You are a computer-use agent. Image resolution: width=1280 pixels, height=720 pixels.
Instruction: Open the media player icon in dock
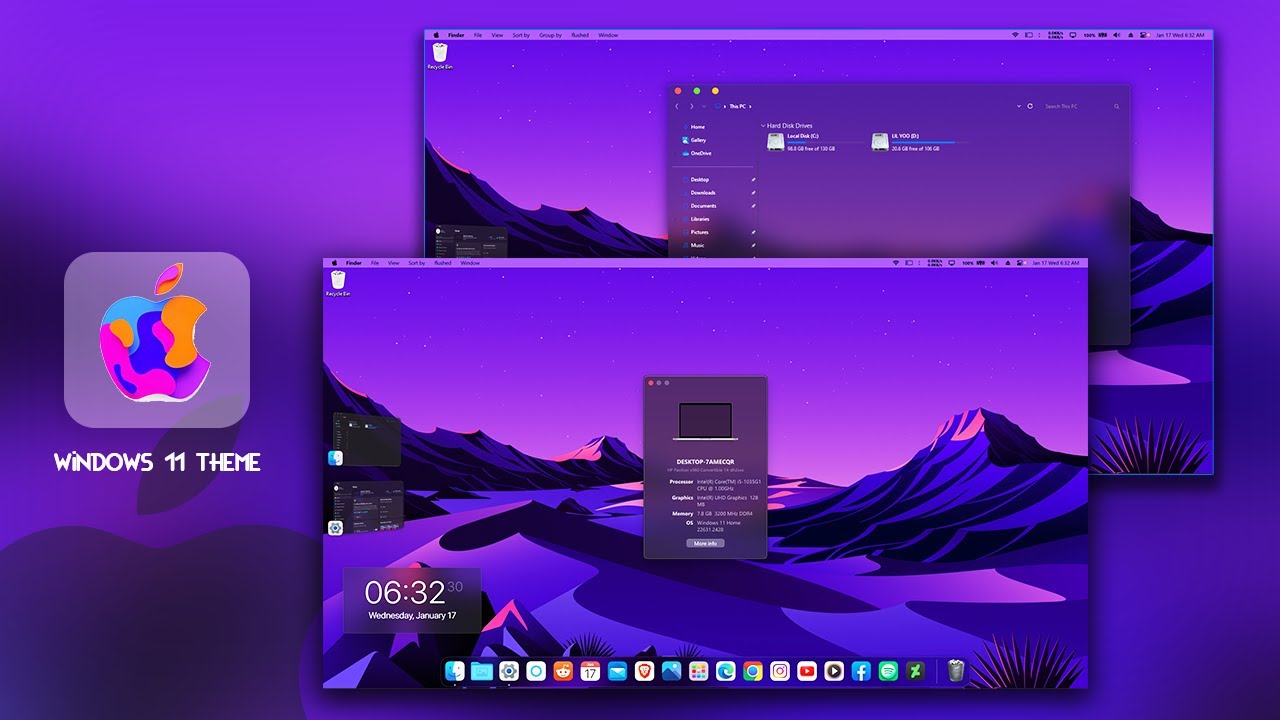(x=834, y=671)
